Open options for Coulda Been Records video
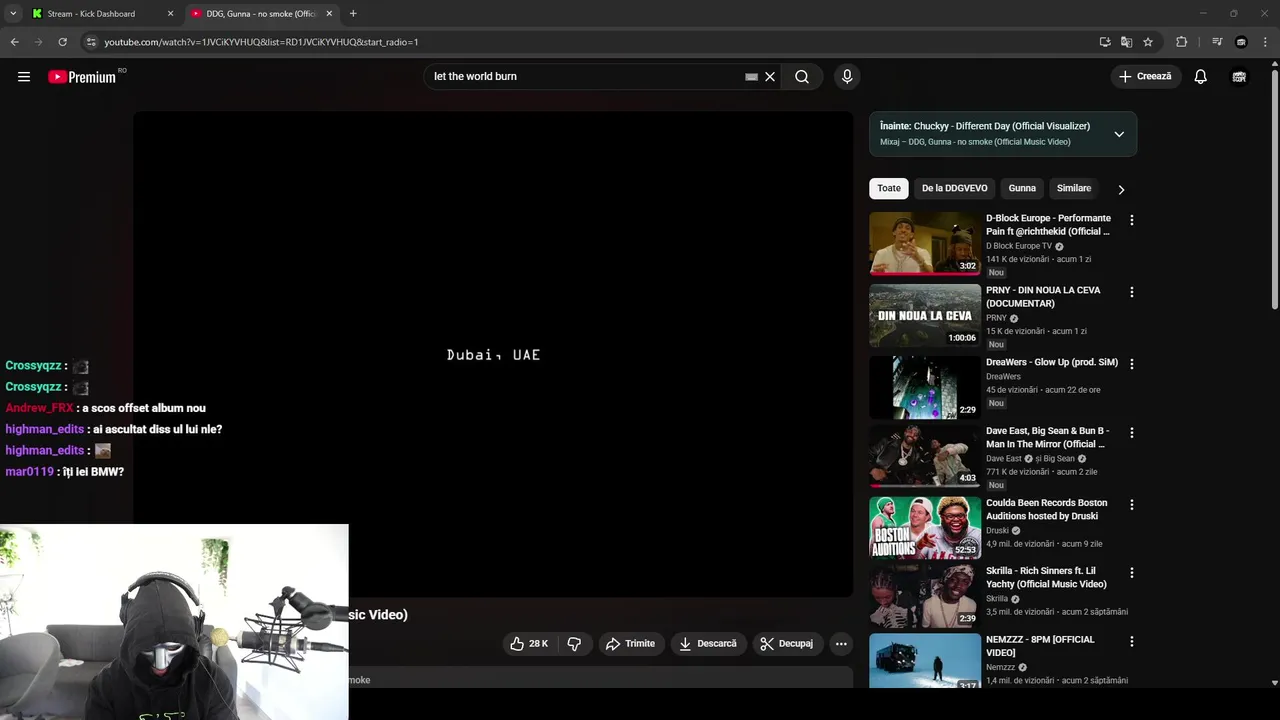 1132,505
